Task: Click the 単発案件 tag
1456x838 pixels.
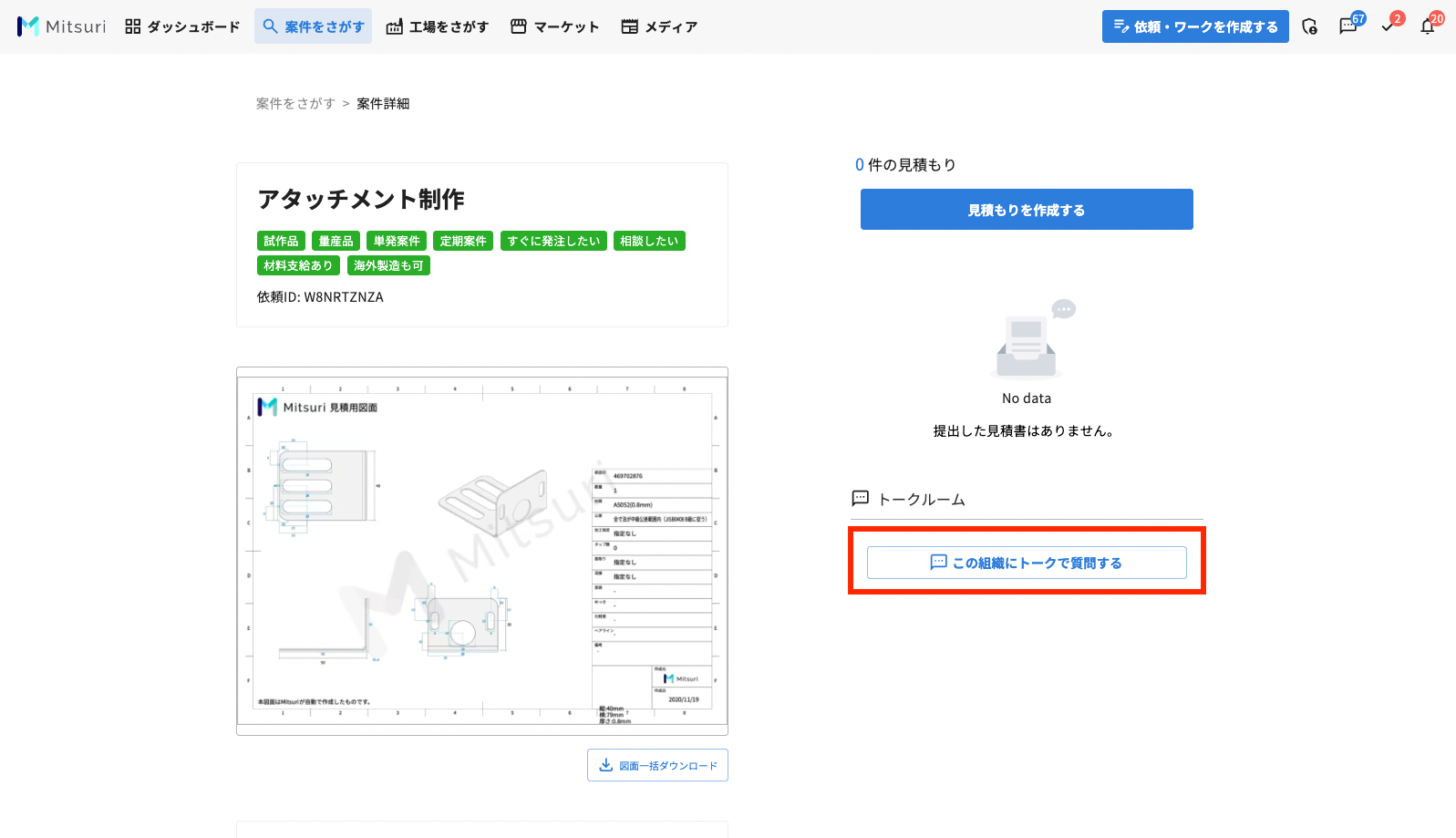Action: click(x=397, y=241)
